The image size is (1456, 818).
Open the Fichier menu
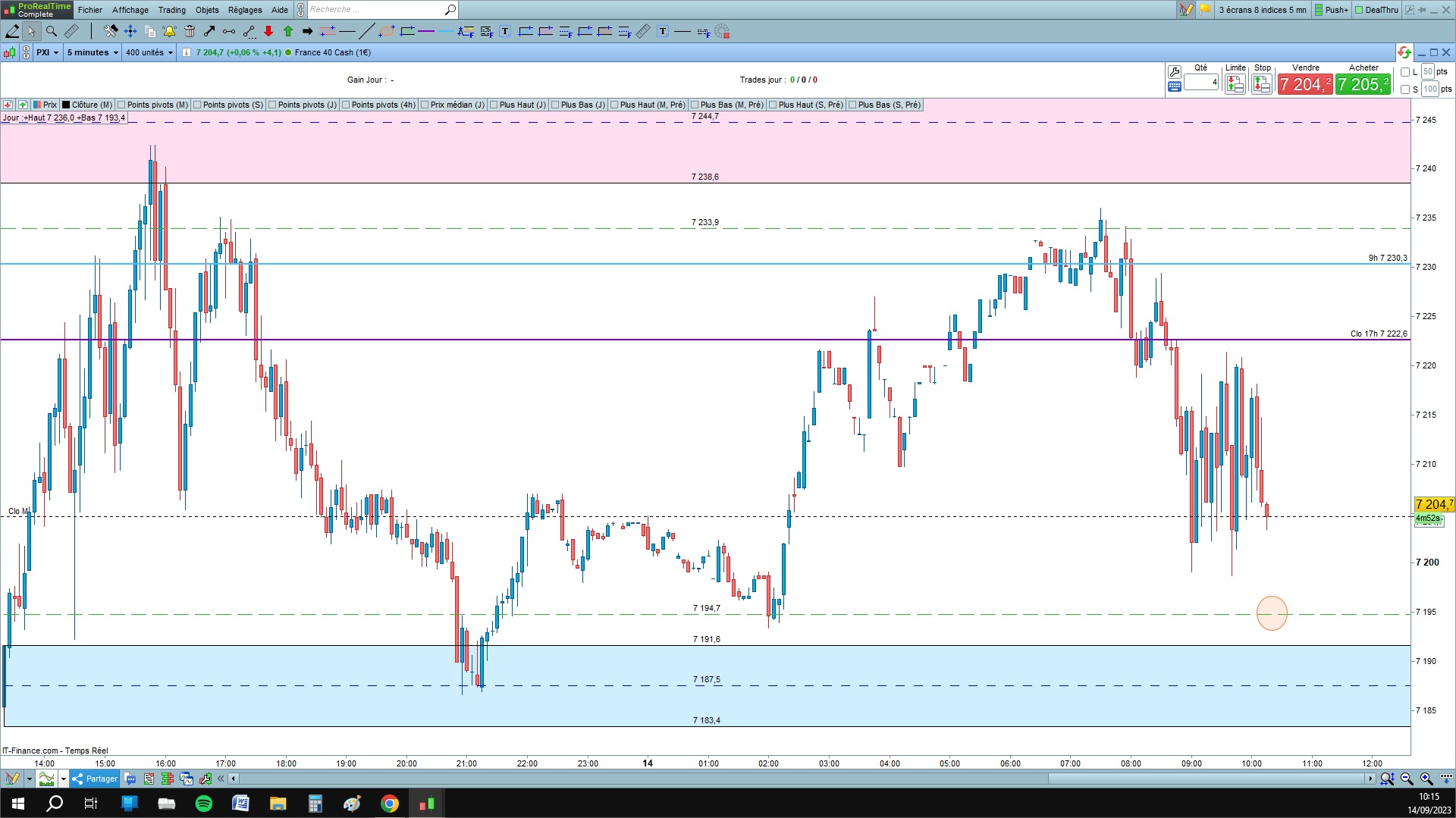90,10
